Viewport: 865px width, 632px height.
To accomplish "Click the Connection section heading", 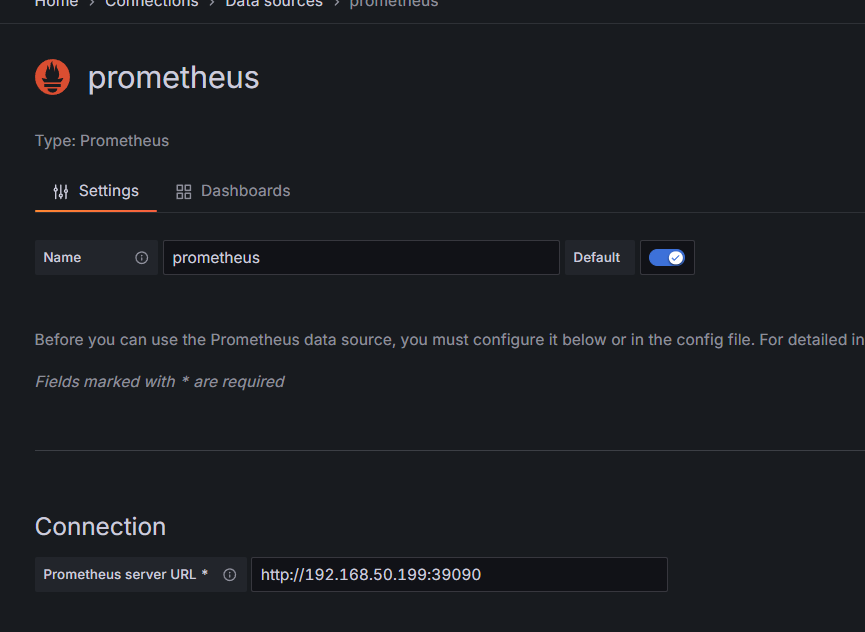I will [x=100, y=527].
